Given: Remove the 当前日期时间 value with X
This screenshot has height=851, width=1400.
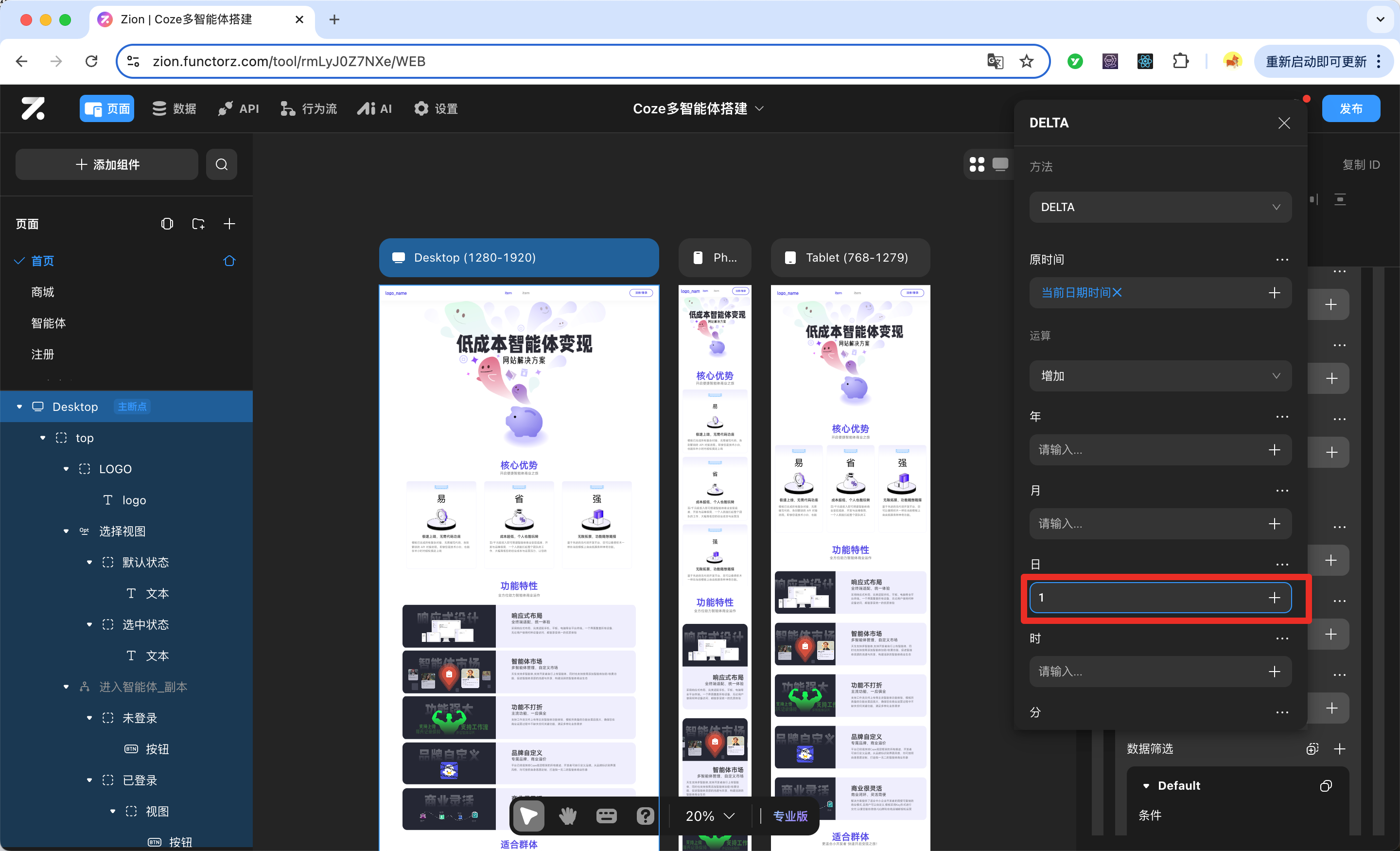Looking at the screenshot, I should [1117, 293].
